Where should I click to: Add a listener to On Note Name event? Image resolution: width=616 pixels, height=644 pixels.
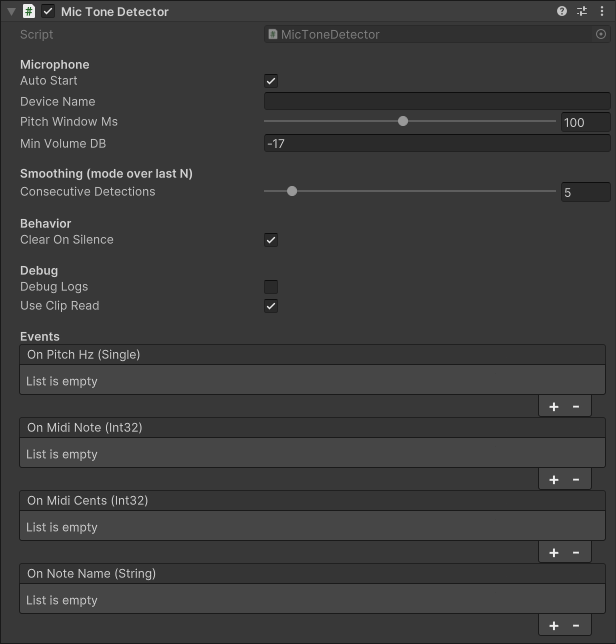pyautogui.click(x=554, y=626)
